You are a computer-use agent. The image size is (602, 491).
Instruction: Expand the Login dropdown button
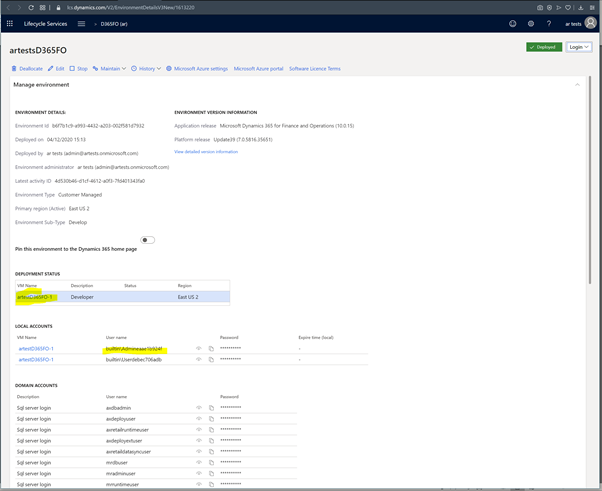point(579,47)
